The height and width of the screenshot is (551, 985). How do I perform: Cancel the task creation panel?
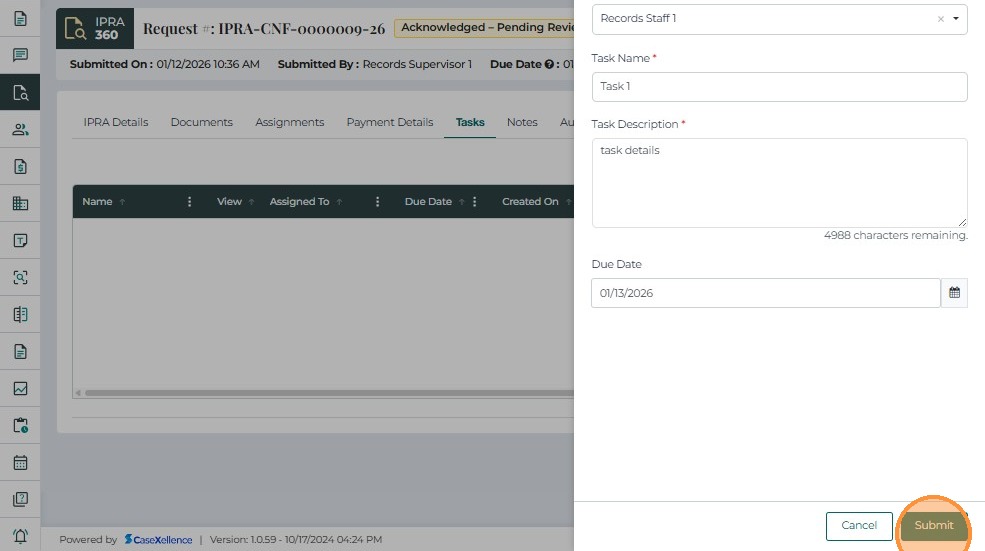point(859,525)
